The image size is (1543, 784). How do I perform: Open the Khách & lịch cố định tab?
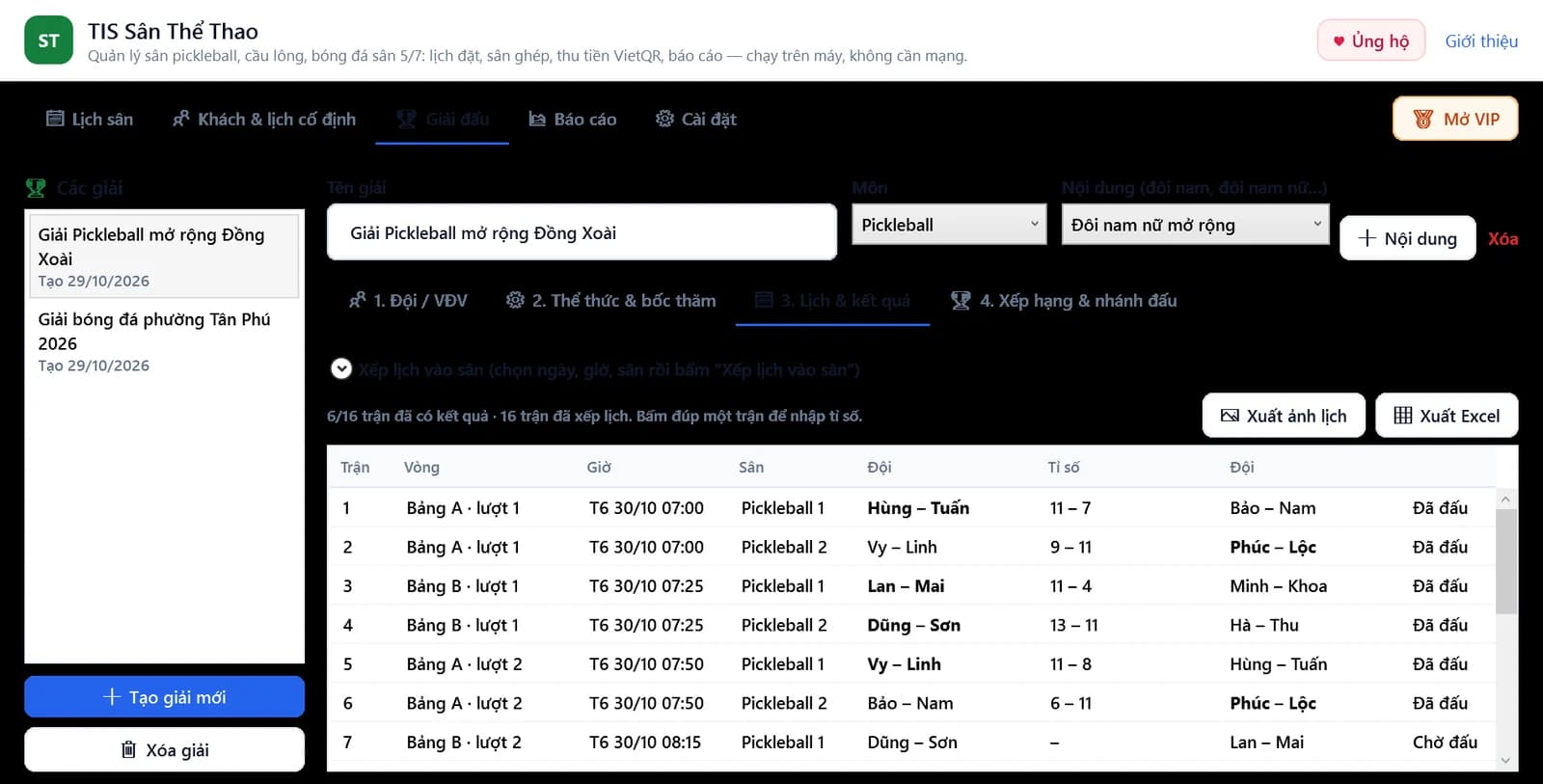(264, 119)
